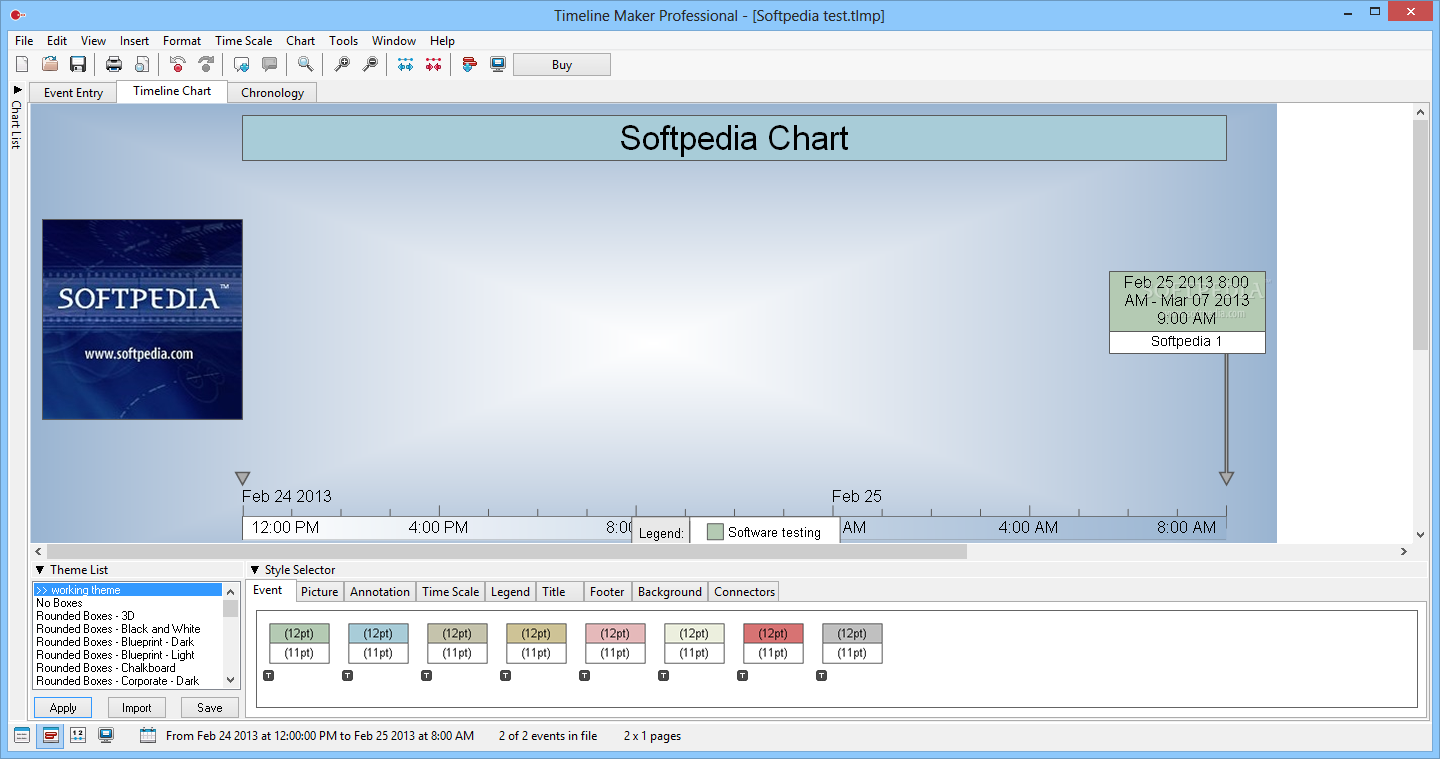Click the Undo toolbar icon
Screen dimensions: 1440x759
point(178,65)
